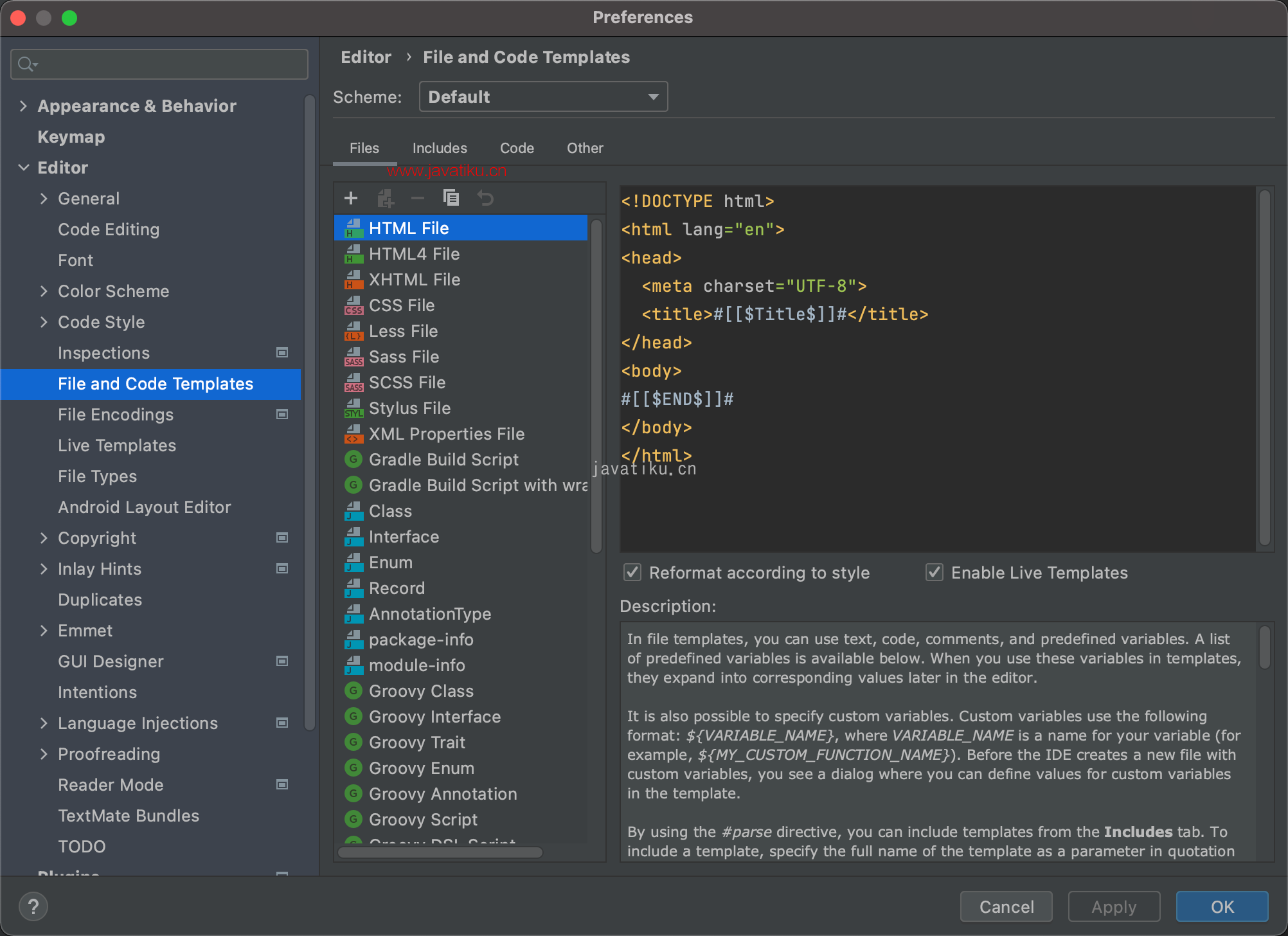
Task: Click the Remove Template minus icon
Action: pos(418,198)
